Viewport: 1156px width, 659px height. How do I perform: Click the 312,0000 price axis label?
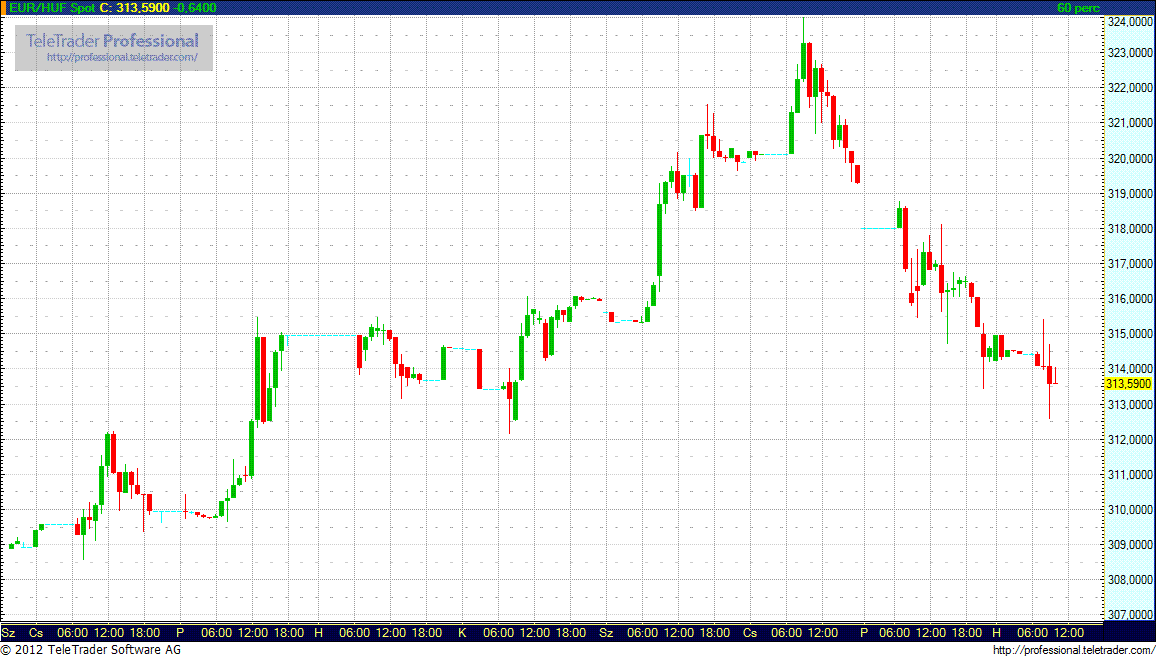1129,440
